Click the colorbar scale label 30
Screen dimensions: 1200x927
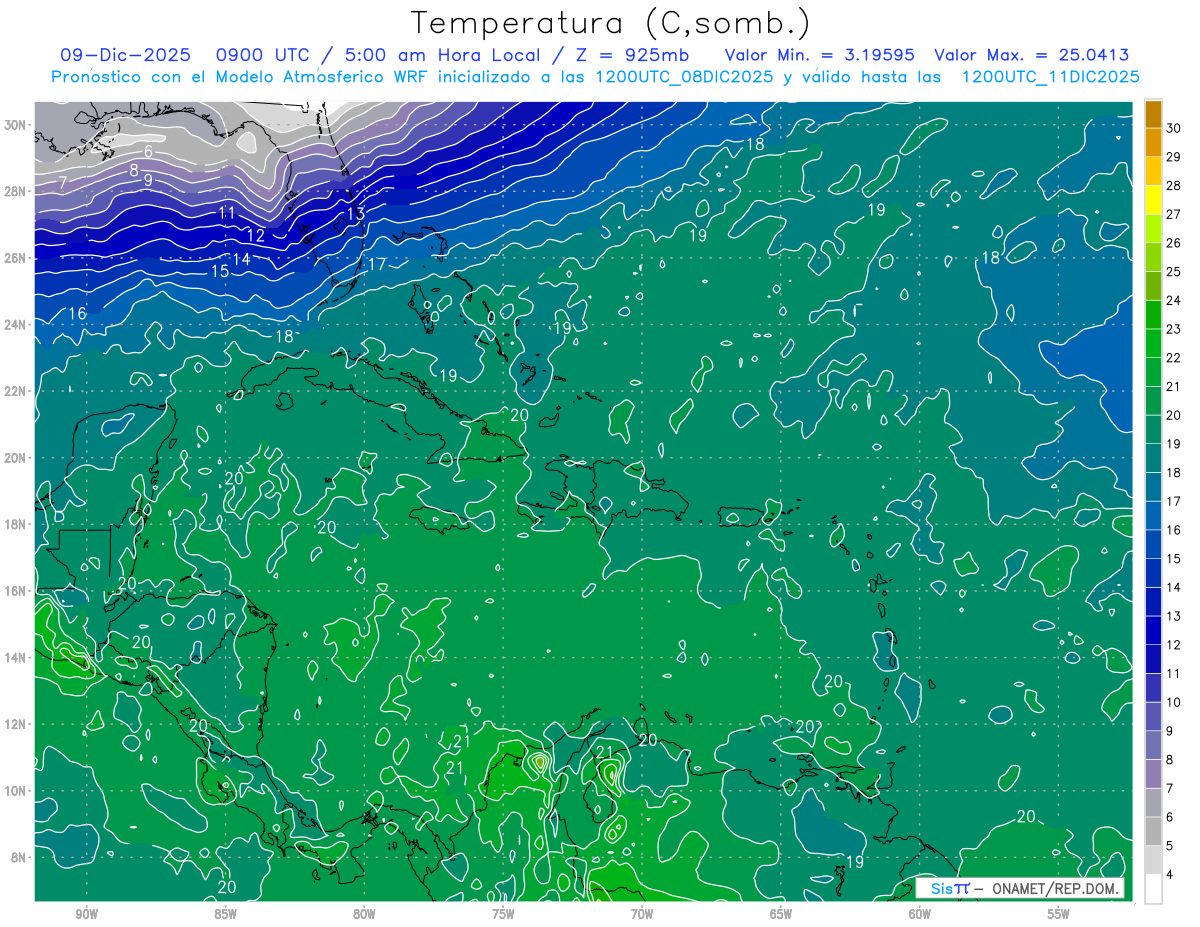[1174, 128]
